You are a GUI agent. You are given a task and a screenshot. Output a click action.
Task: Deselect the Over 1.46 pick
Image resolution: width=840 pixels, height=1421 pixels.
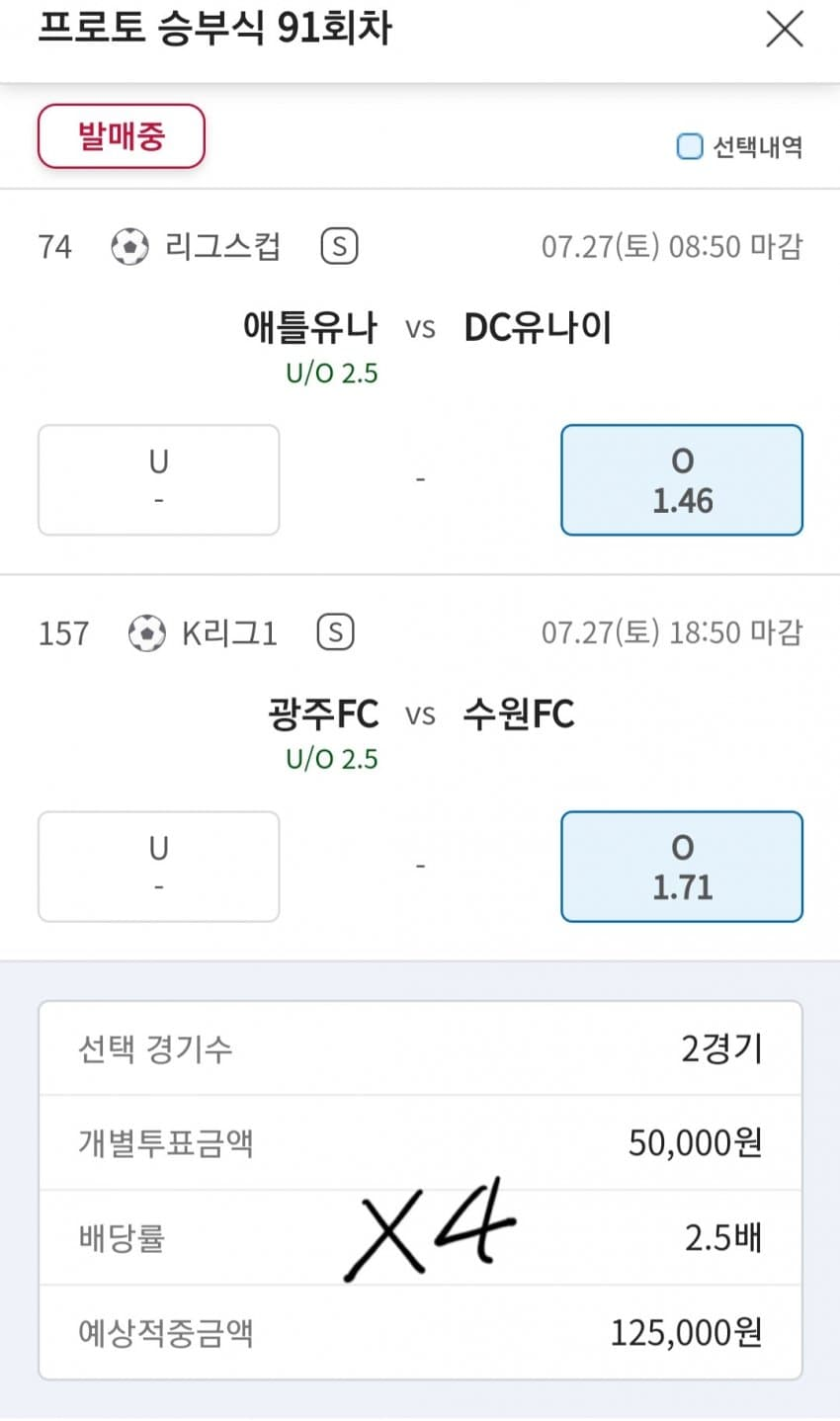pyautogui.click(x=682, y=480)
